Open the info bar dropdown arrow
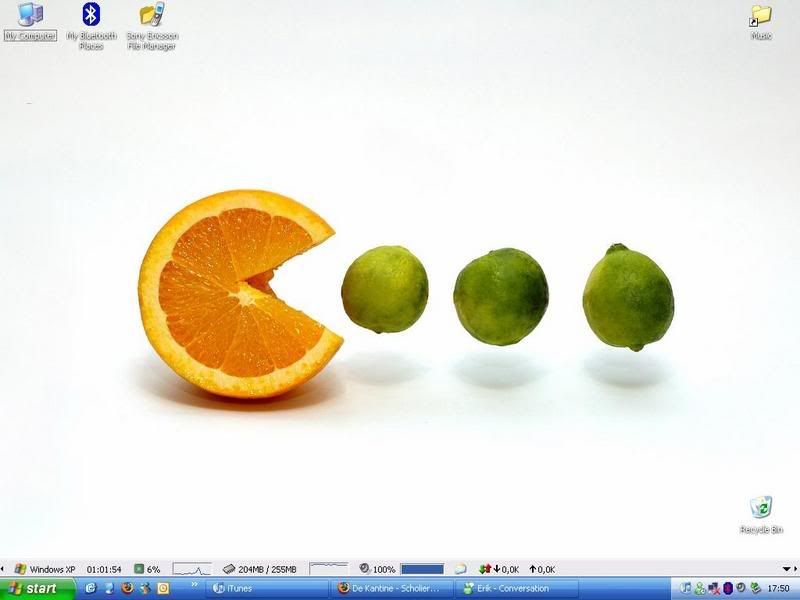Viewport: 800px width, 600px height. click(786, 569)
